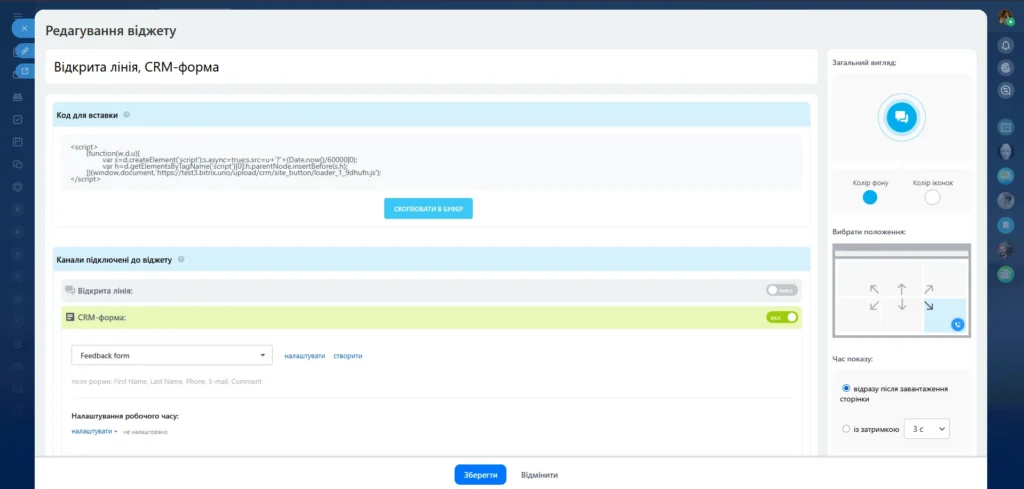This screenshot has height=489, width=1024.
Task: Click the chat widget preview button
Action: point(901,117)
